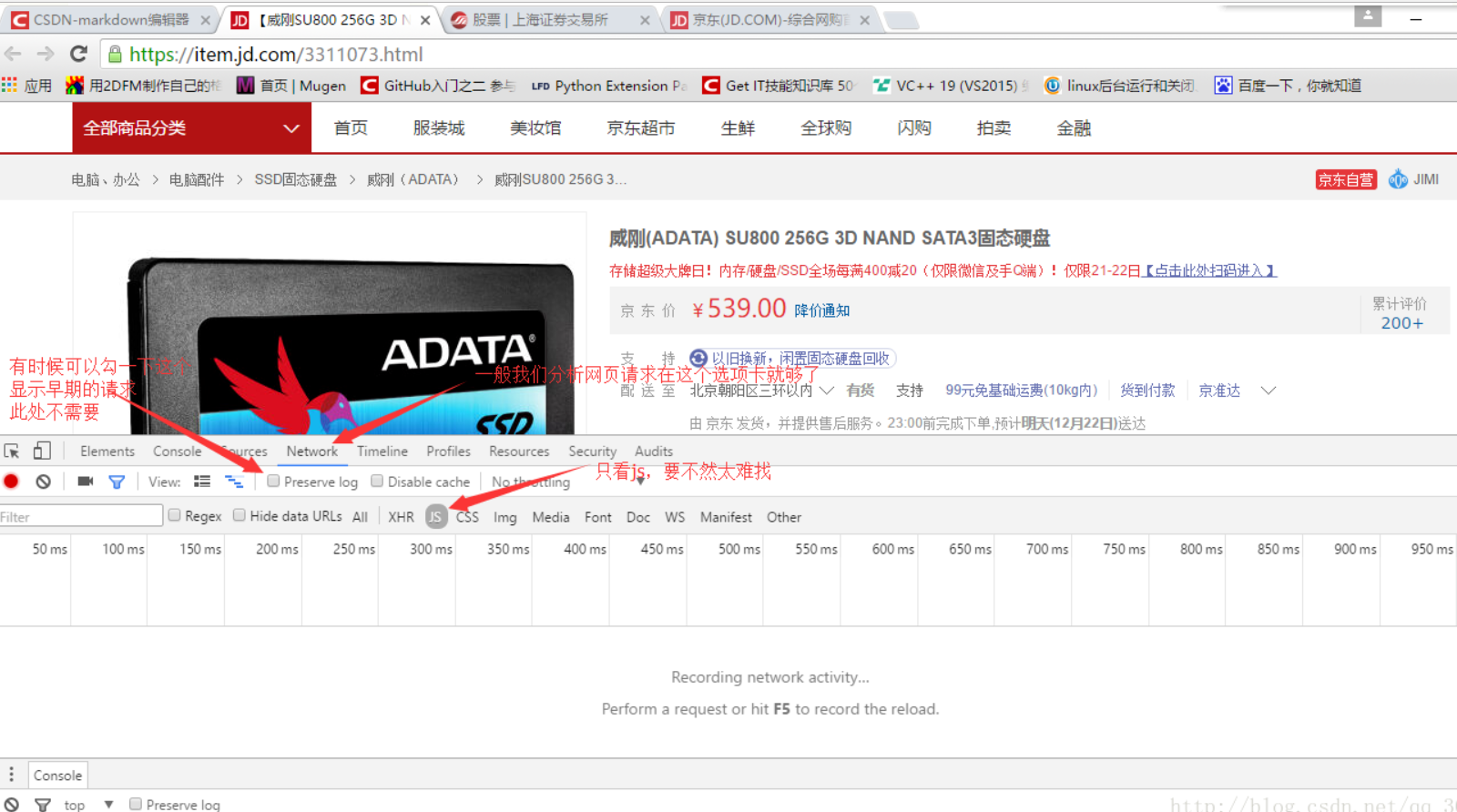Click the JIMI assistant robot icon
This screenshot has width=1457, height=812.
click(x=1398, y=179)
